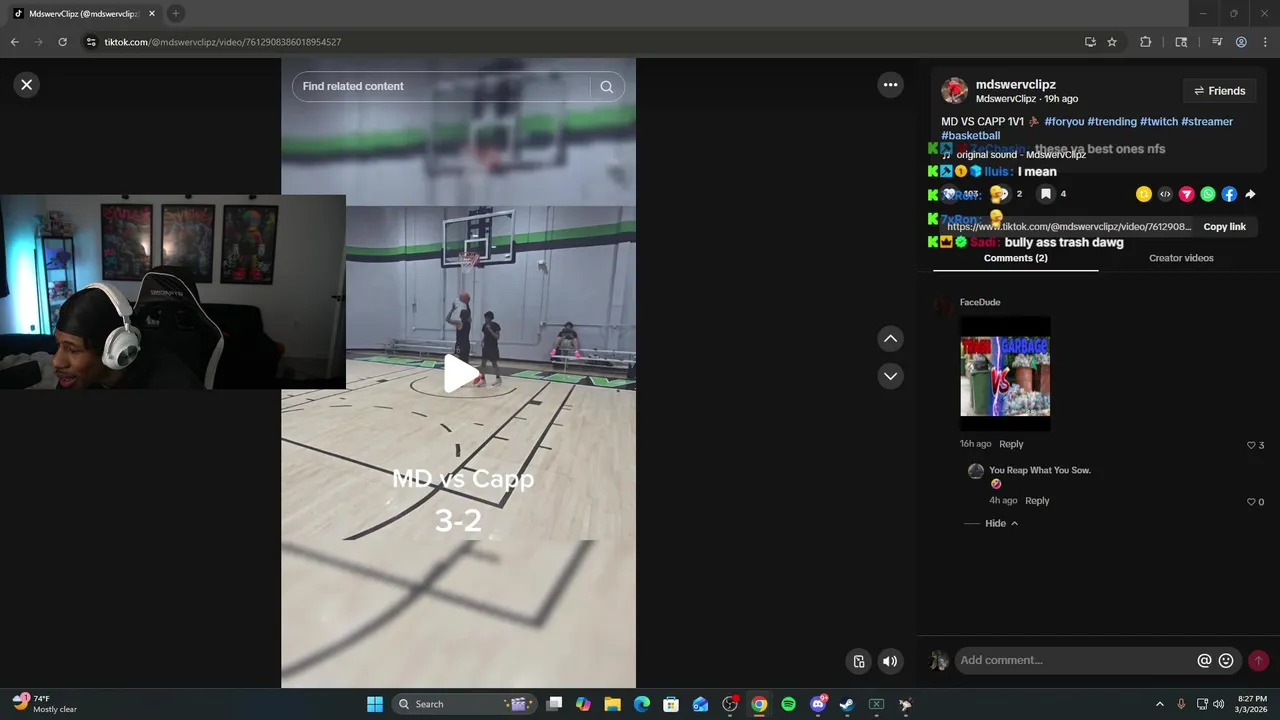Repost the video with yellow icon

1144,194
